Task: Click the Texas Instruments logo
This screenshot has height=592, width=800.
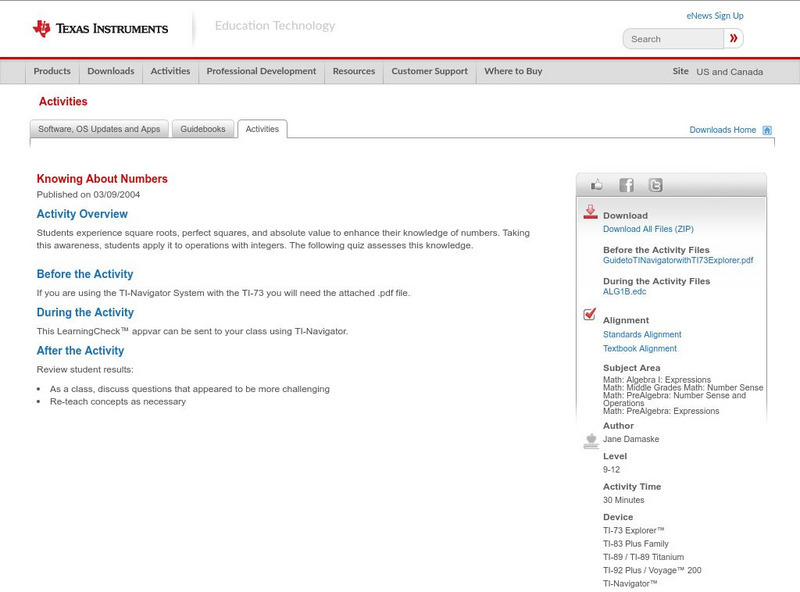Action: pyautogui.click(x=100, y=29)
